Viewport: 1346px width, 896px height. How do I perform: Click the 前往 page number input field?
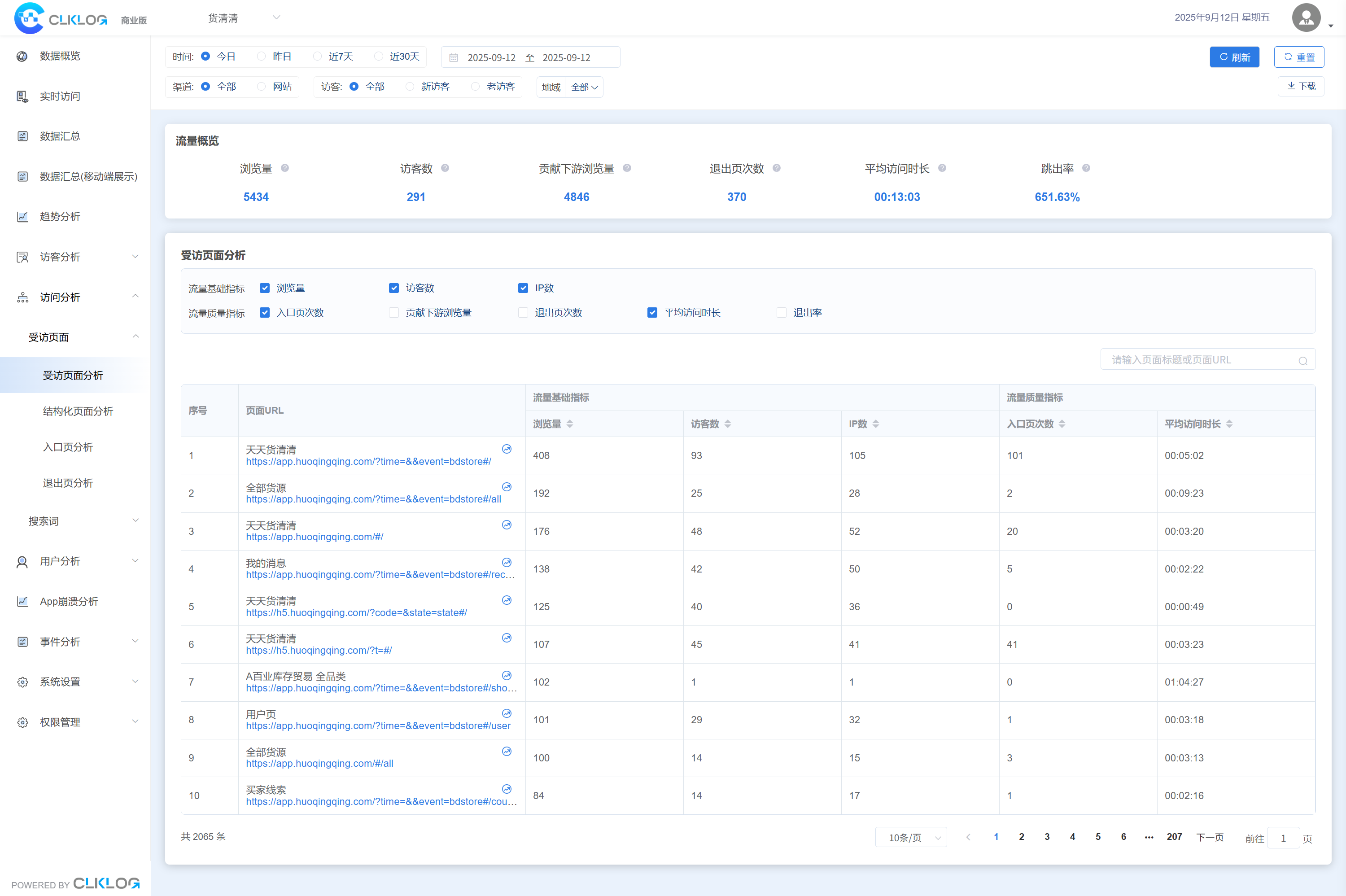pos(1283,838)
